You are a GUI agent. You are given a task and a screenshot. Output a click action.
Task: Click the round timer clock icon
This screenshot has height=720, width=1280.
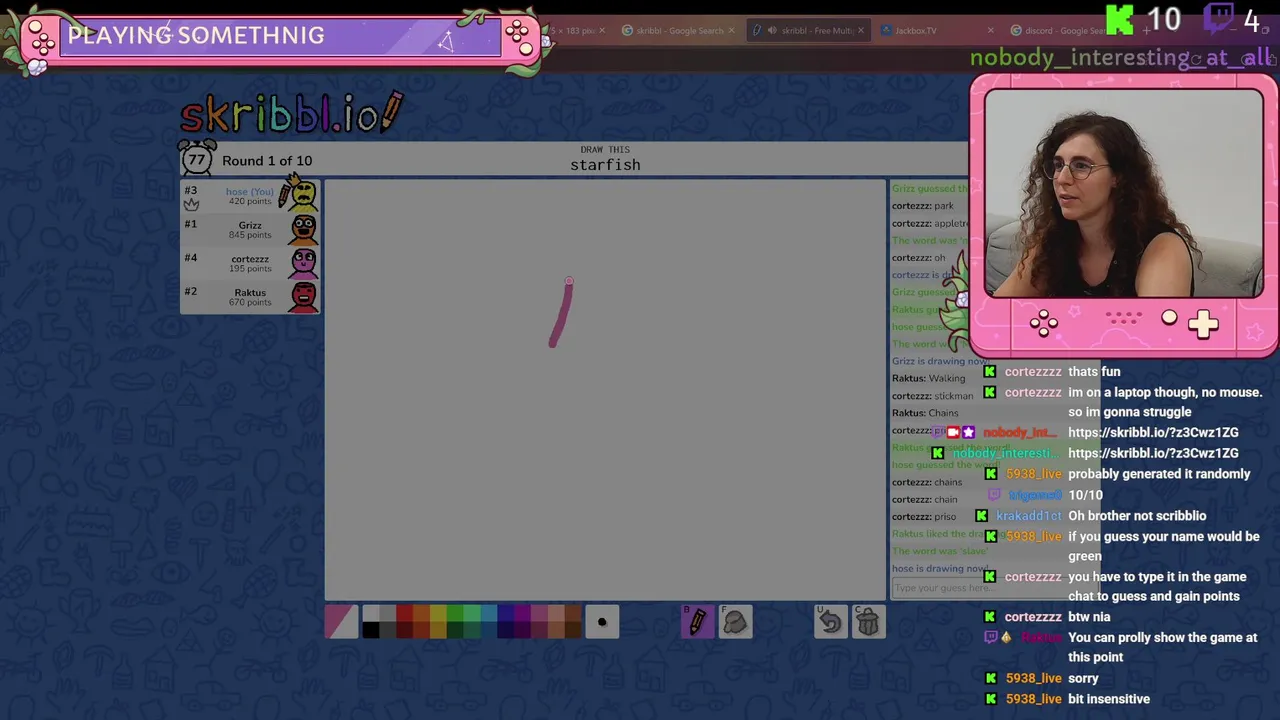[x=197, y=159]
